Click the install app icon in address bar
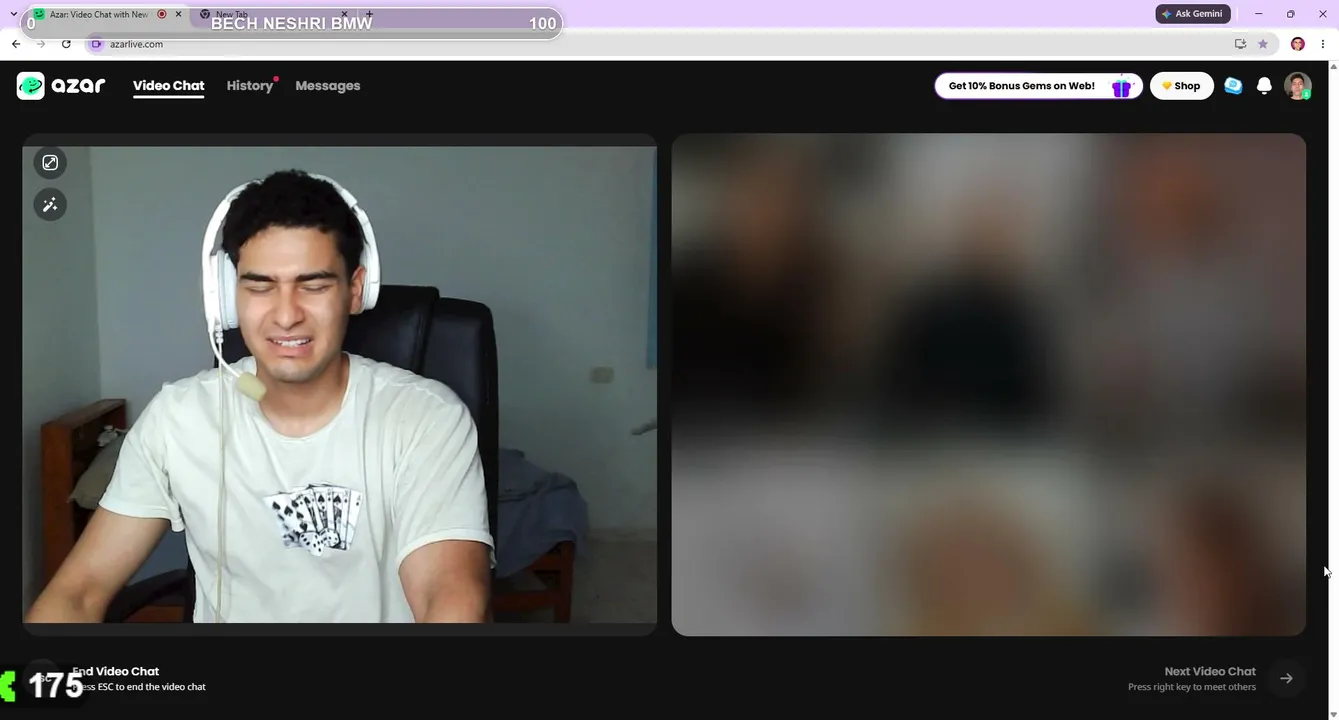The image size is (1339, 720). coord(1240,44)
